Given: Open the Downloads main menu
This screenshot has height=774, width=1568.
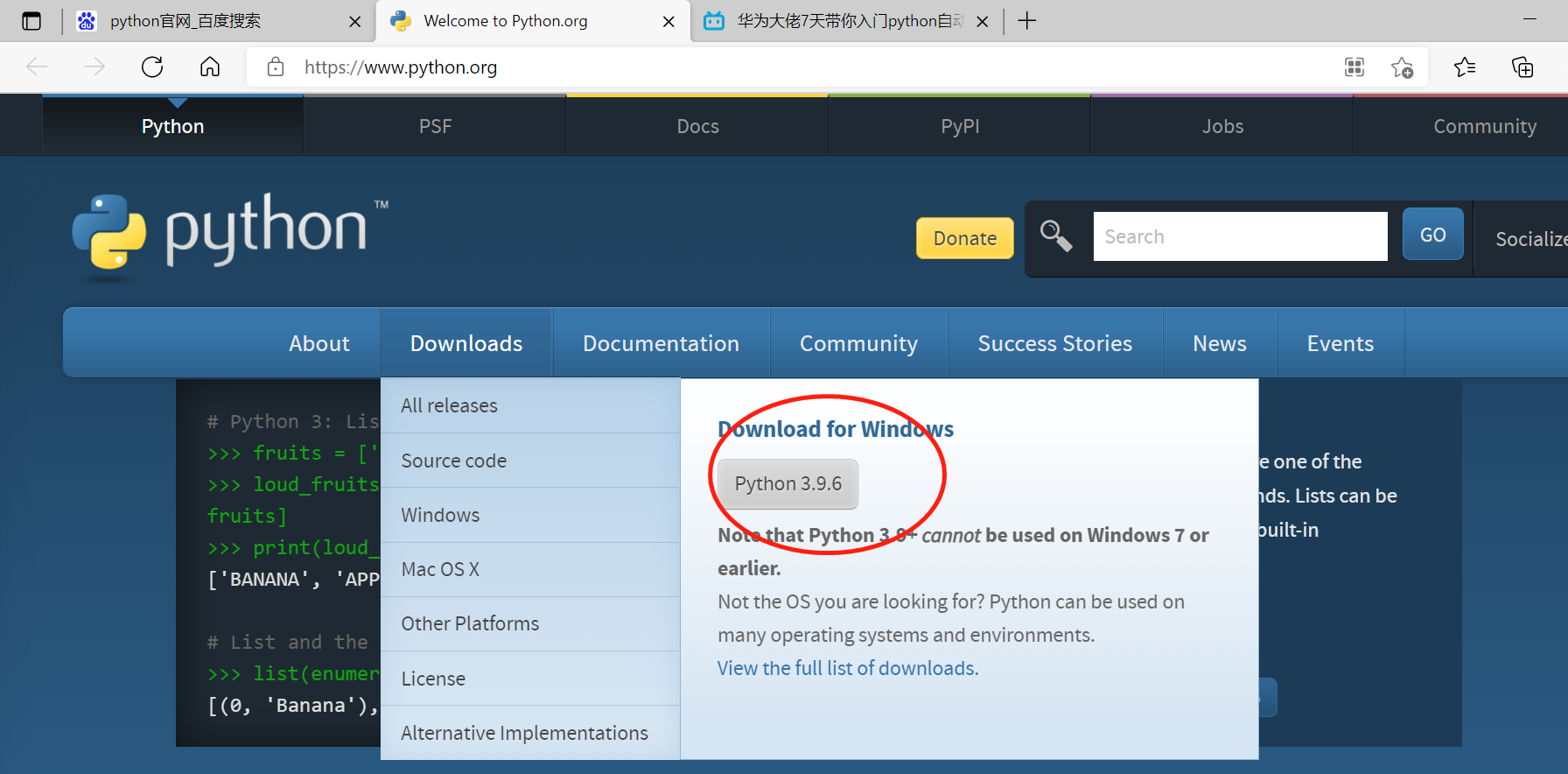Looking at the screenshot, I should point(466,343).
